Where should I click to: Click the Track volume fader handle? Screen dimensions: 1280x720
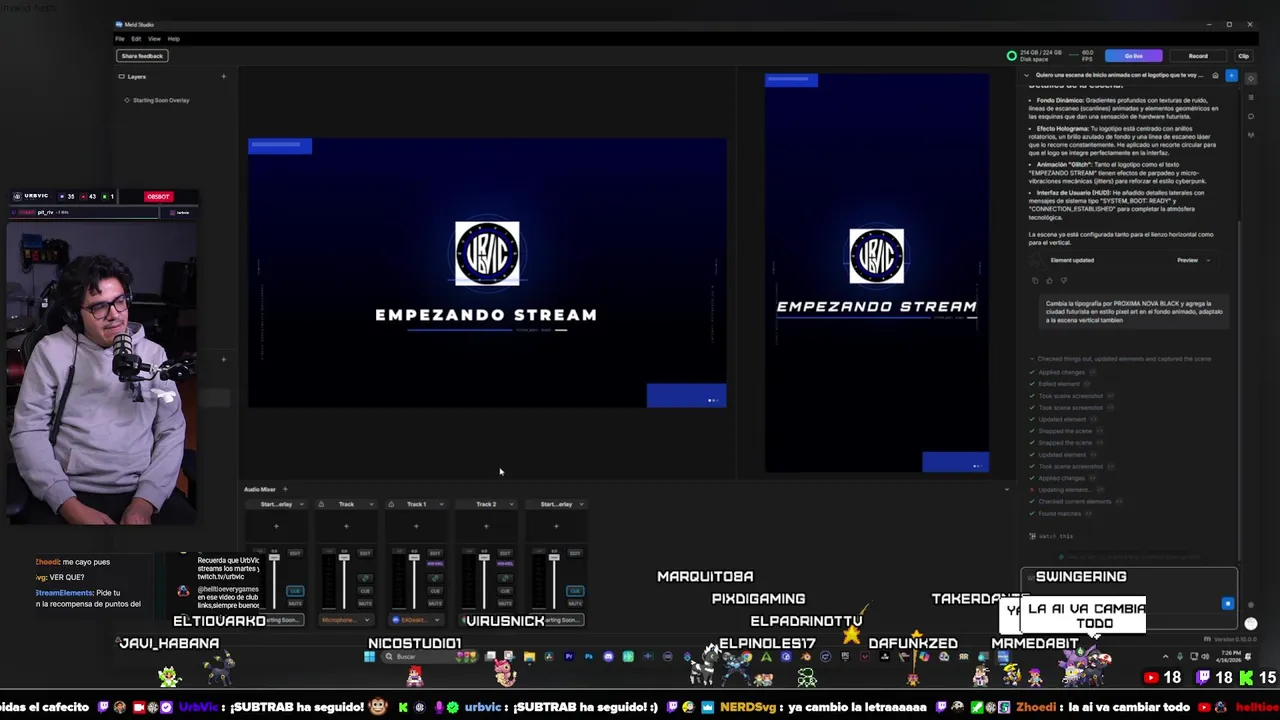coord(344,557)
